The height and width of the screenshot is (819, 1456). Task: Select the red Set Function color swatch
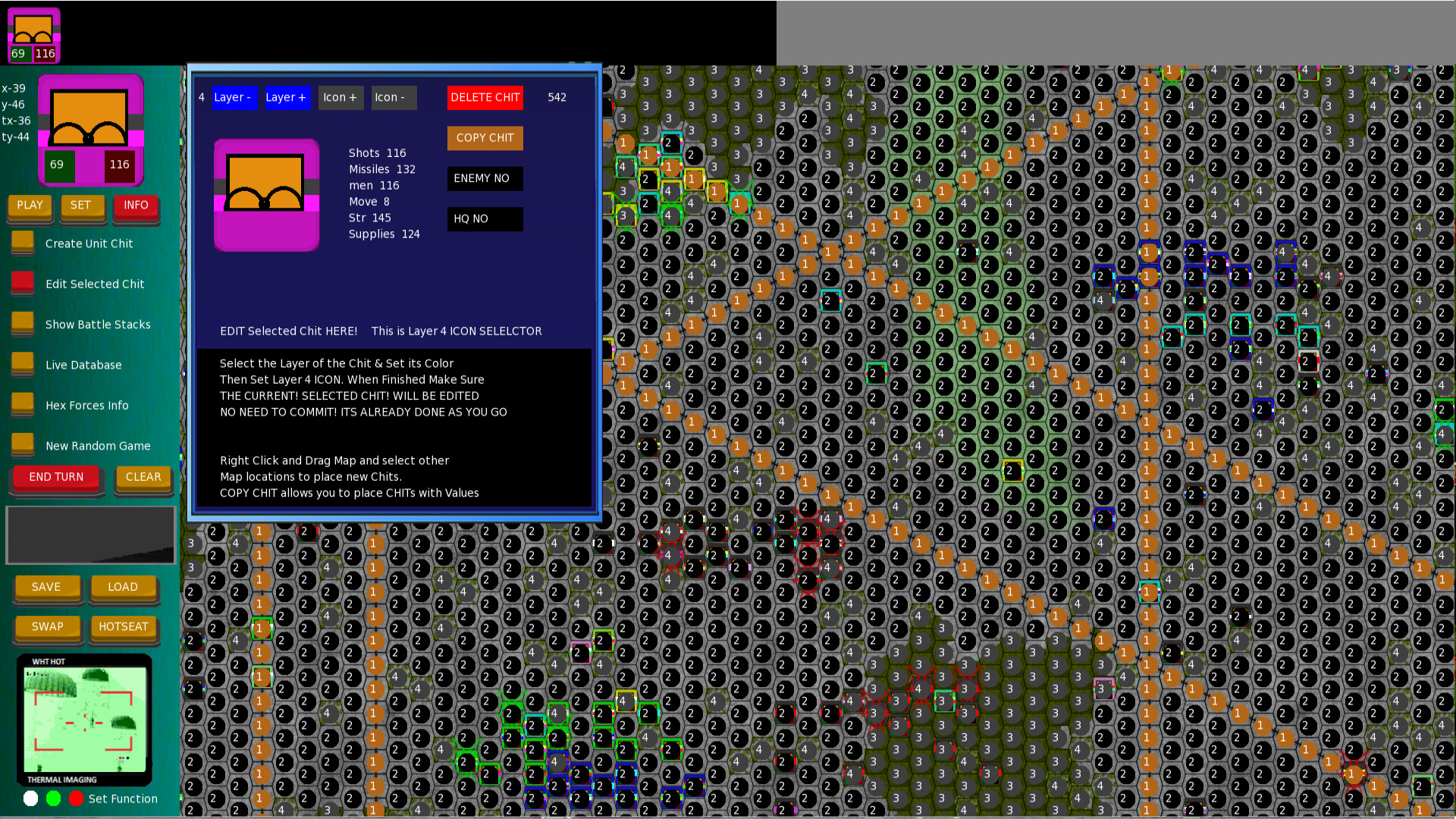coord(76,798)
